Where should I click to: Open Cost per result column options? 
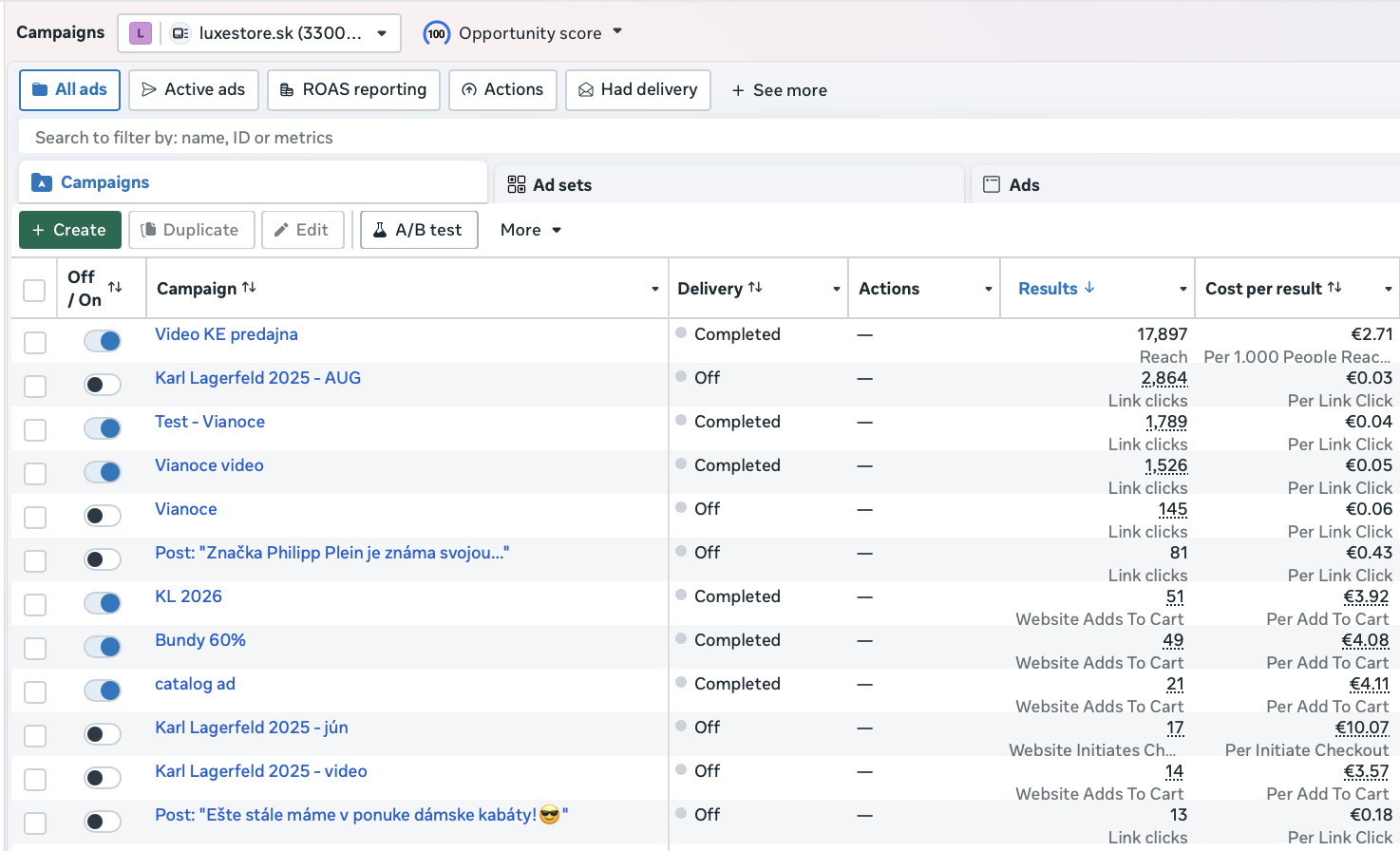(x=1389, y=289)
